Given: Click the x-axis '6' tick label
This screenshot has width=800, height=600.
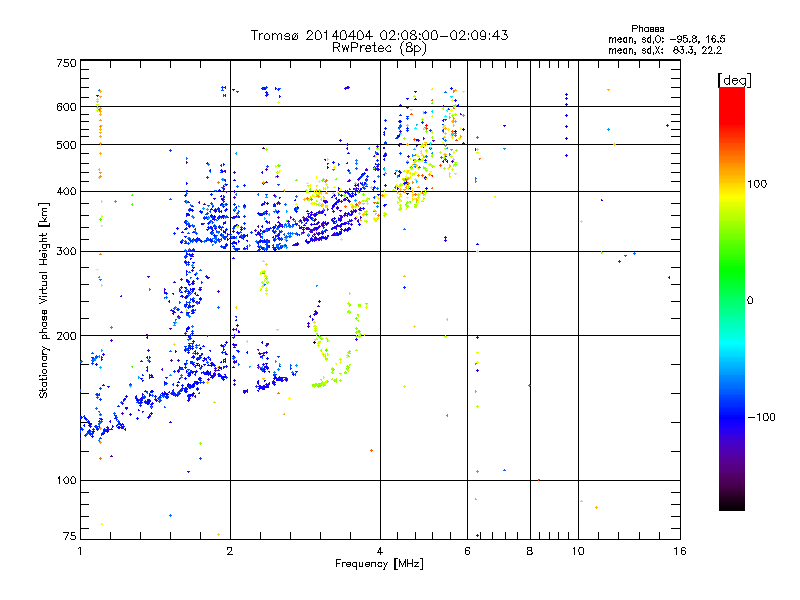Looking at the screenshot, I should click(467, 551).
